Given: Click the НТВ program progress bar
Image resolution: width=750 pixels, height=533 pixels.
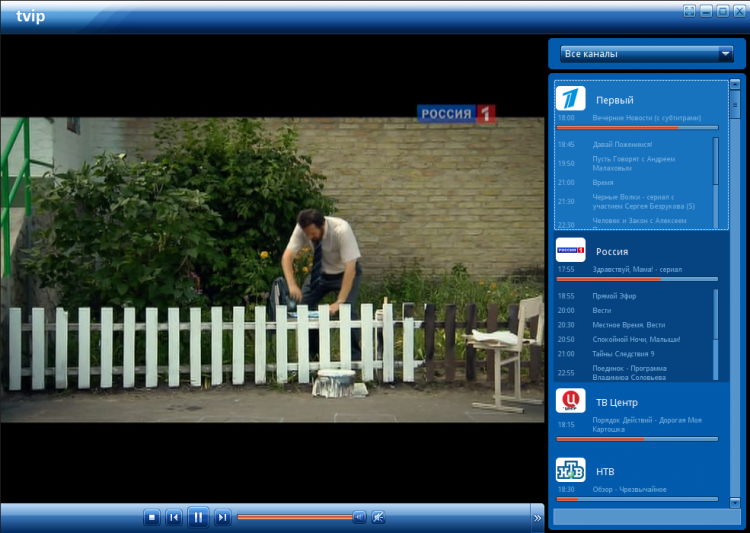Looking at the screenshot, I should [637, 499].
